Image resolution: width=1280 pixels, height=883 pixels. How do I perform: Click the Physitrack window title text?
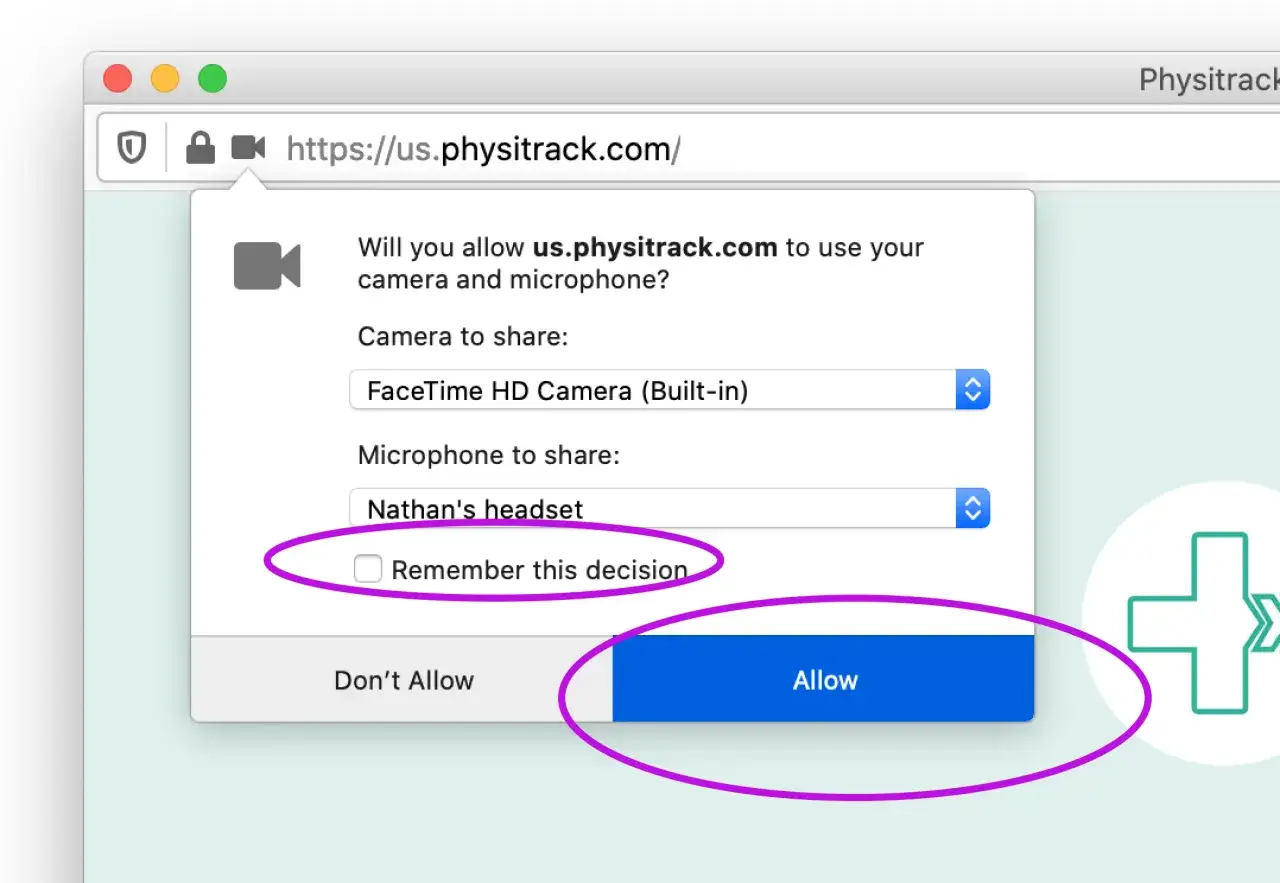pos(1209,79)
